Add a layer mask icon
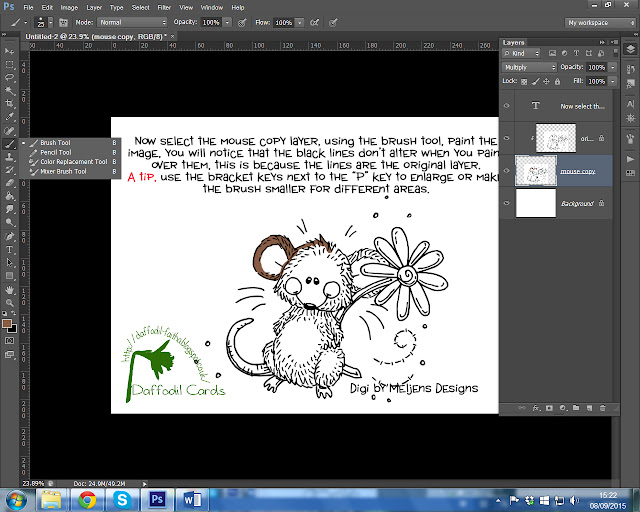Screen dimensions: 640x512 (549, 408)
